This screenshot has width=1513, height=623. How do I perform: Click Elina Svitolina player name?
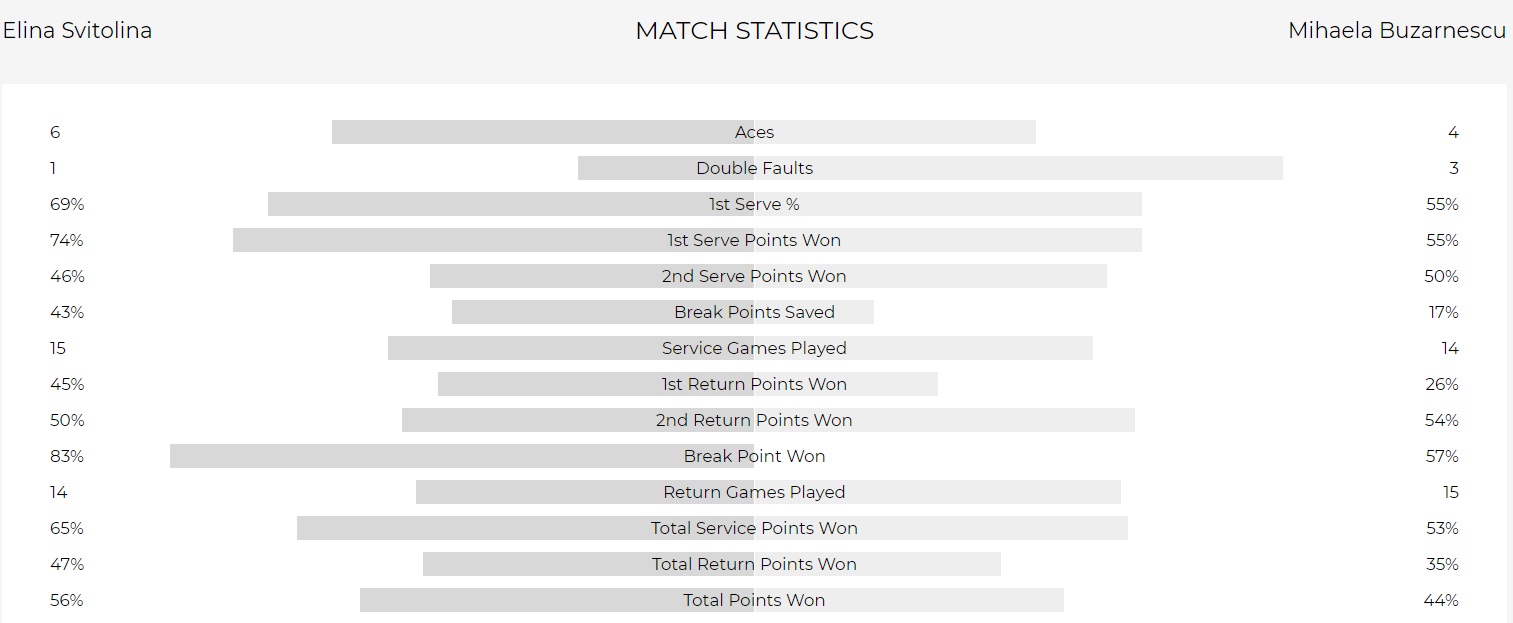click(77, 31)
